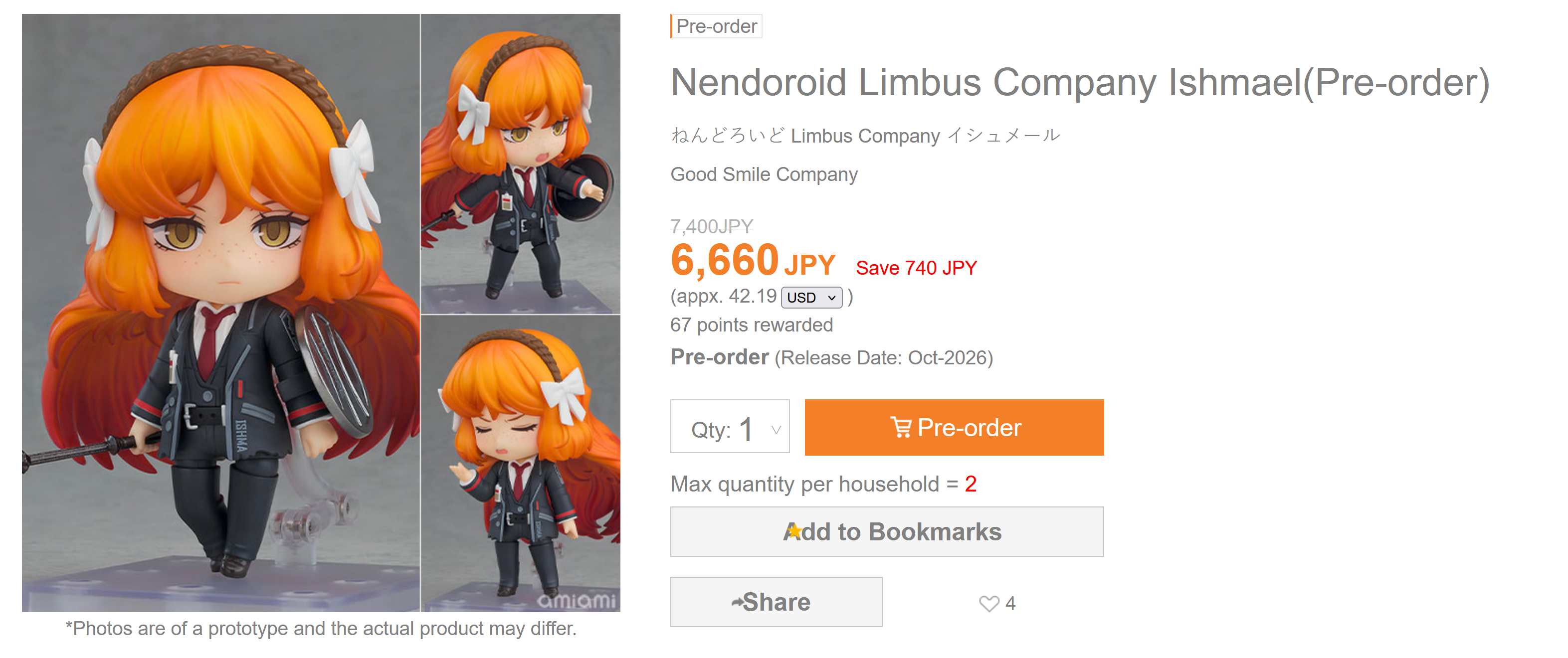Click the quantity dropdown chevron arrow

point(776,429)
